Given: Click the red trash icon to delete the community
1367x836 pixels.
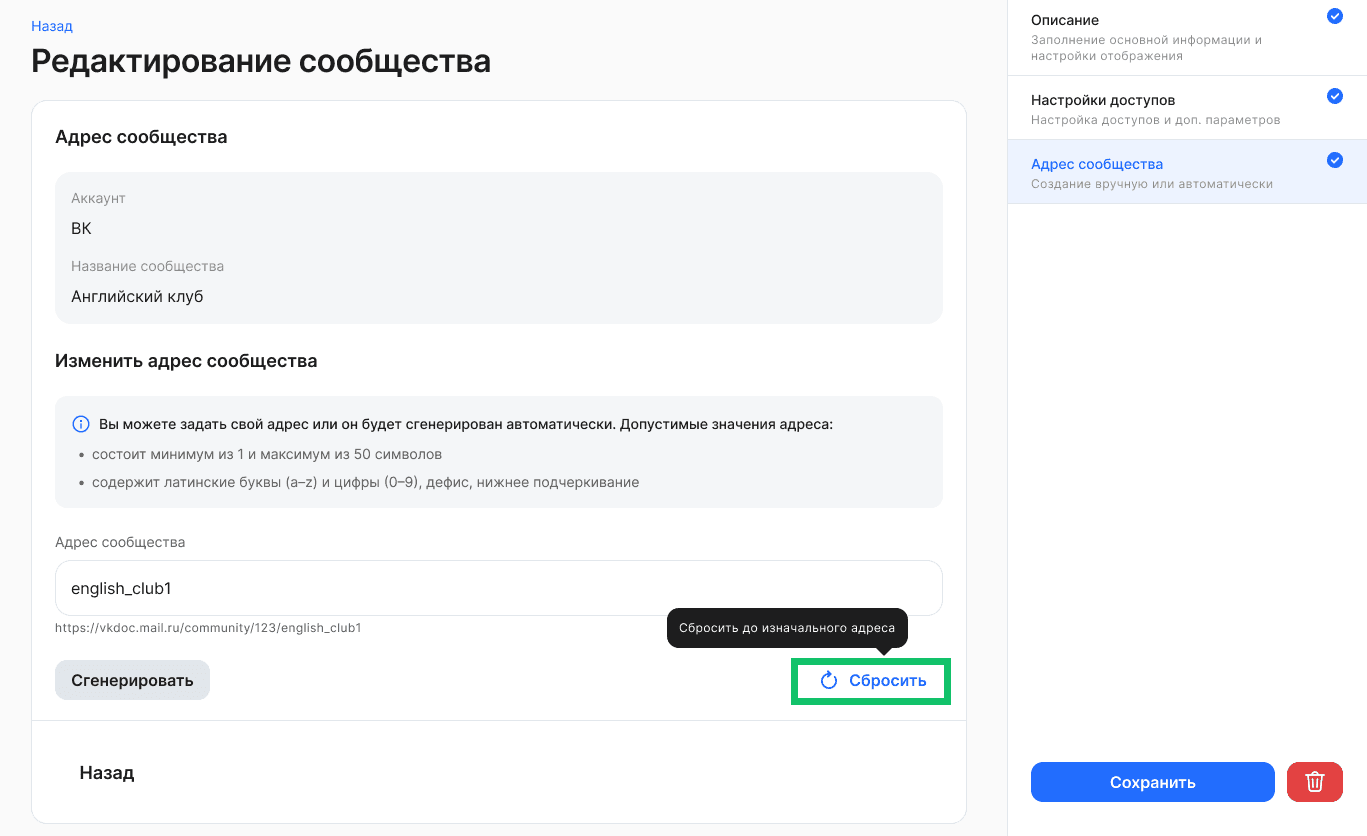Looking at the screenshot, I should coord(1314,781).
